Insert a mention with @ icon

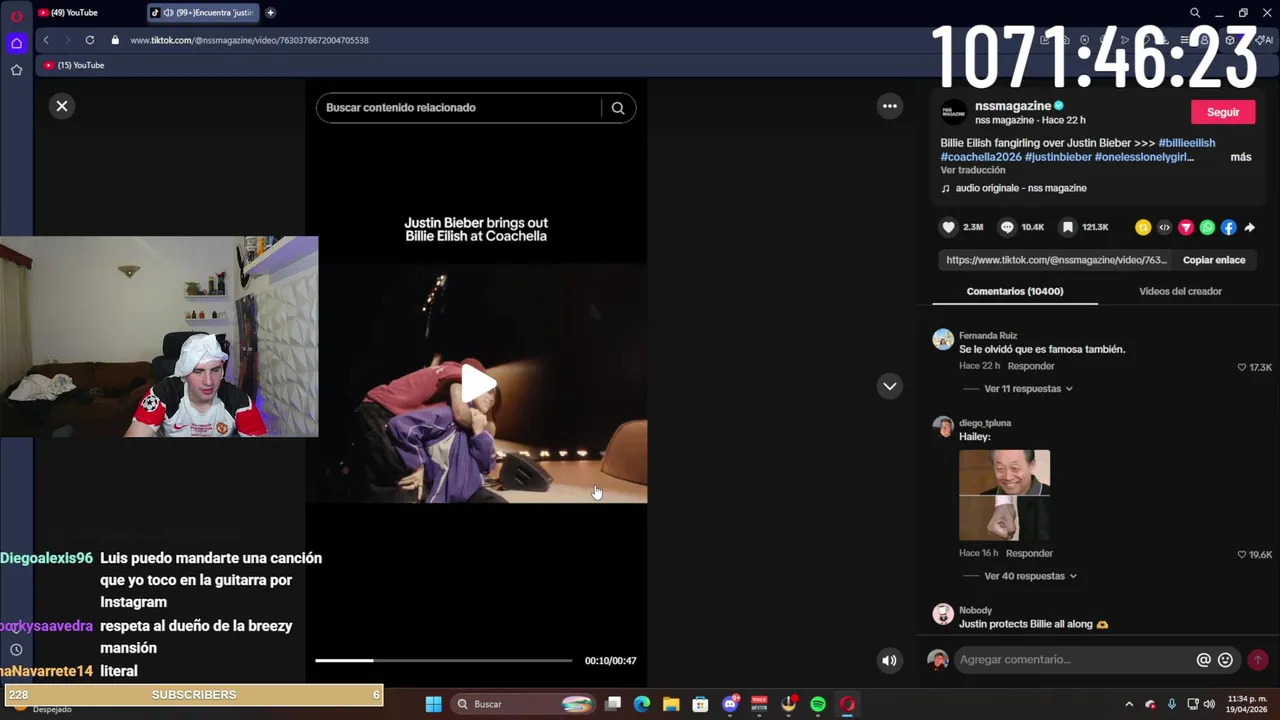tap(1203, 660)
